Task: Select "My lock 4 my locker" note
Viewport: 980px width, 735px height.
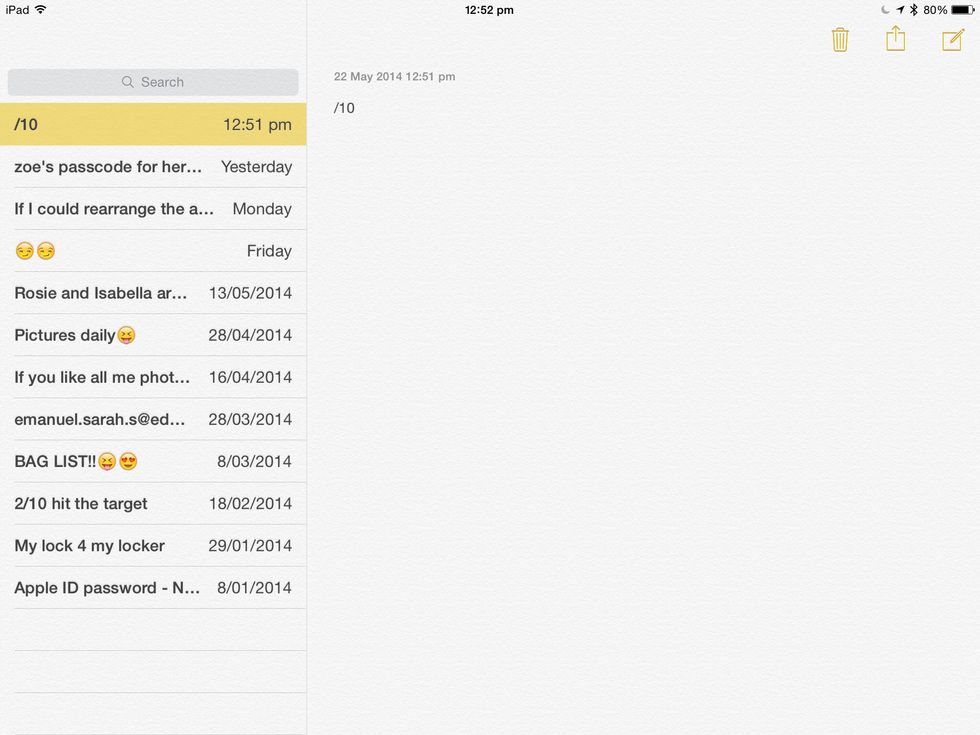Action: click(153, 545)
